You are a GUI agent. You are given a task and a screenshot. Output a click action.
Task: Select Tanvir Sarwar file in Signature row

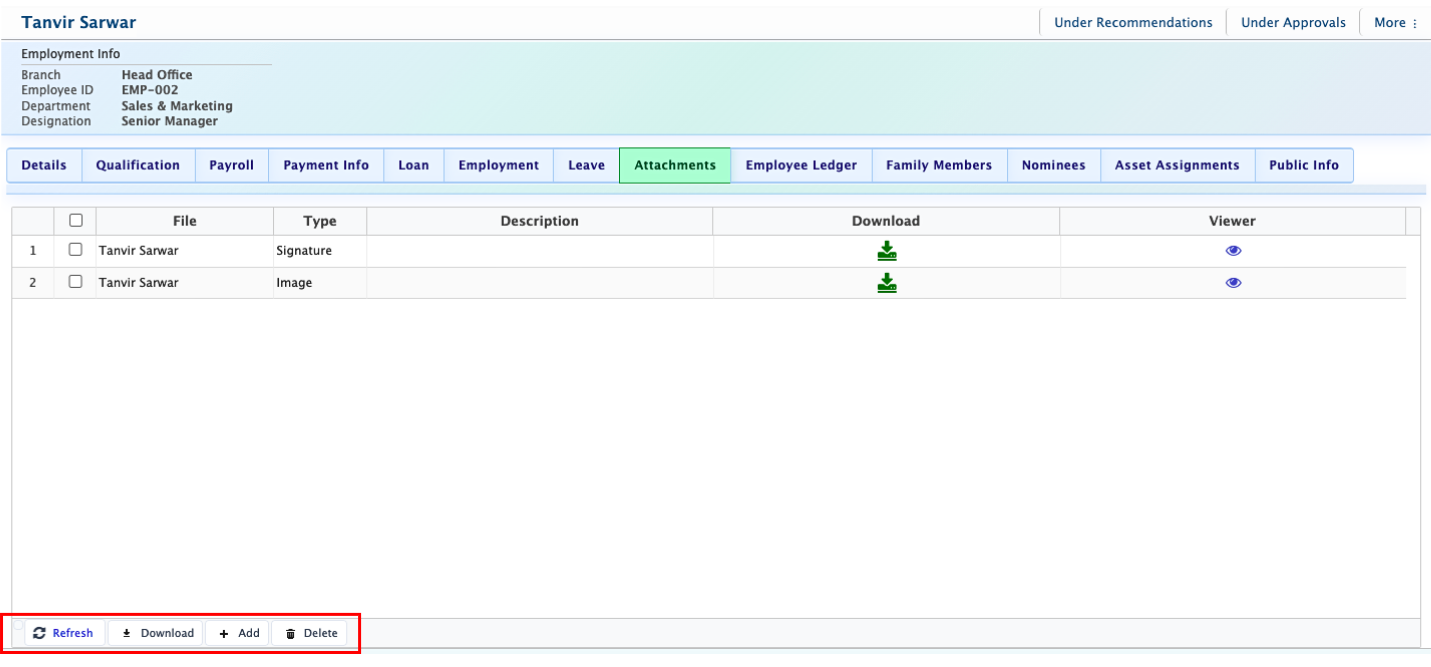pyautogui.click(x=138, y=251)
